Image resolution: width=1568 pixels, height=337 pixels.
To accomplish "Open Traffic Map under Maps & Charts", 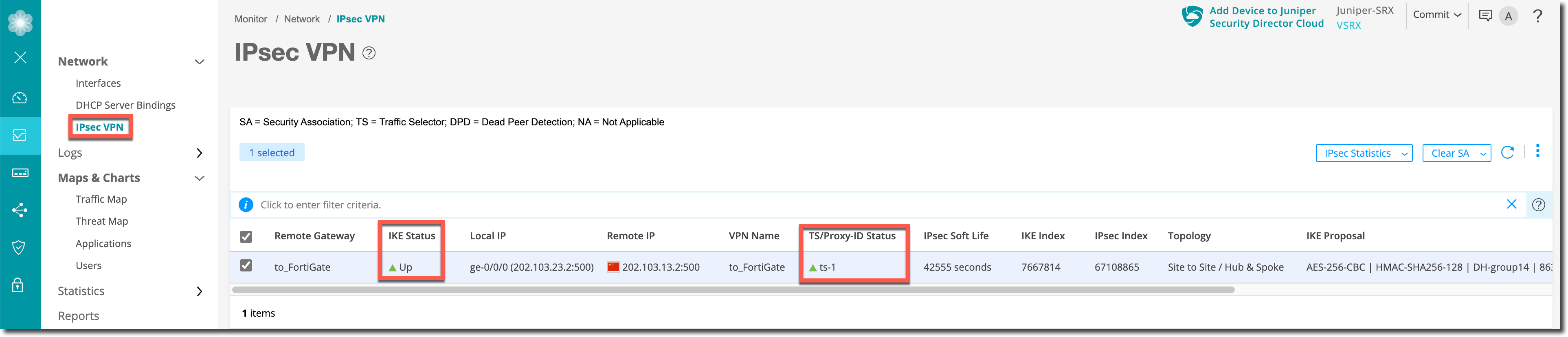I will point(101,199).
